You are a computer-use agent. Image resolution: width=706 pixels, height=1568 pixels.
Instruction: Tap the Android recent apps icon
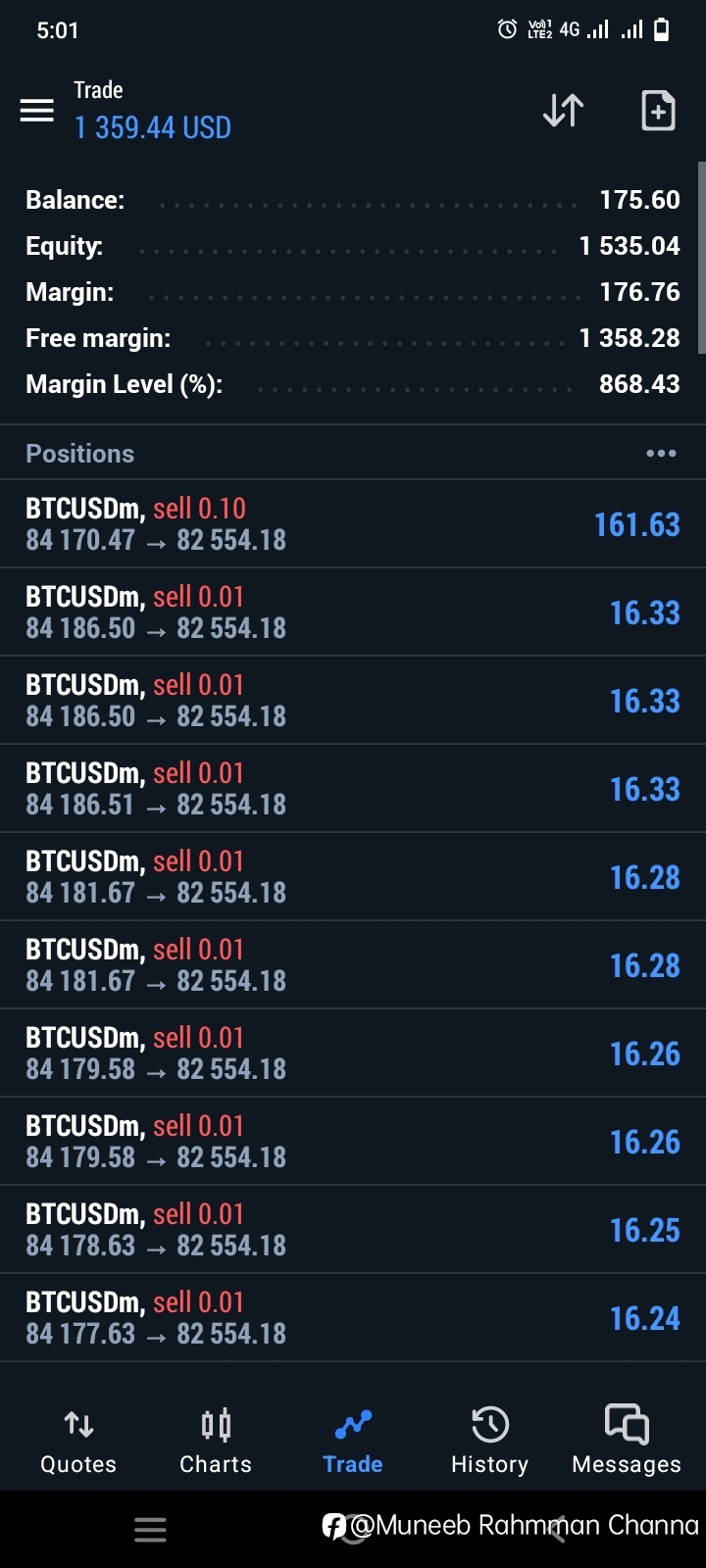tap(150, 1530)
